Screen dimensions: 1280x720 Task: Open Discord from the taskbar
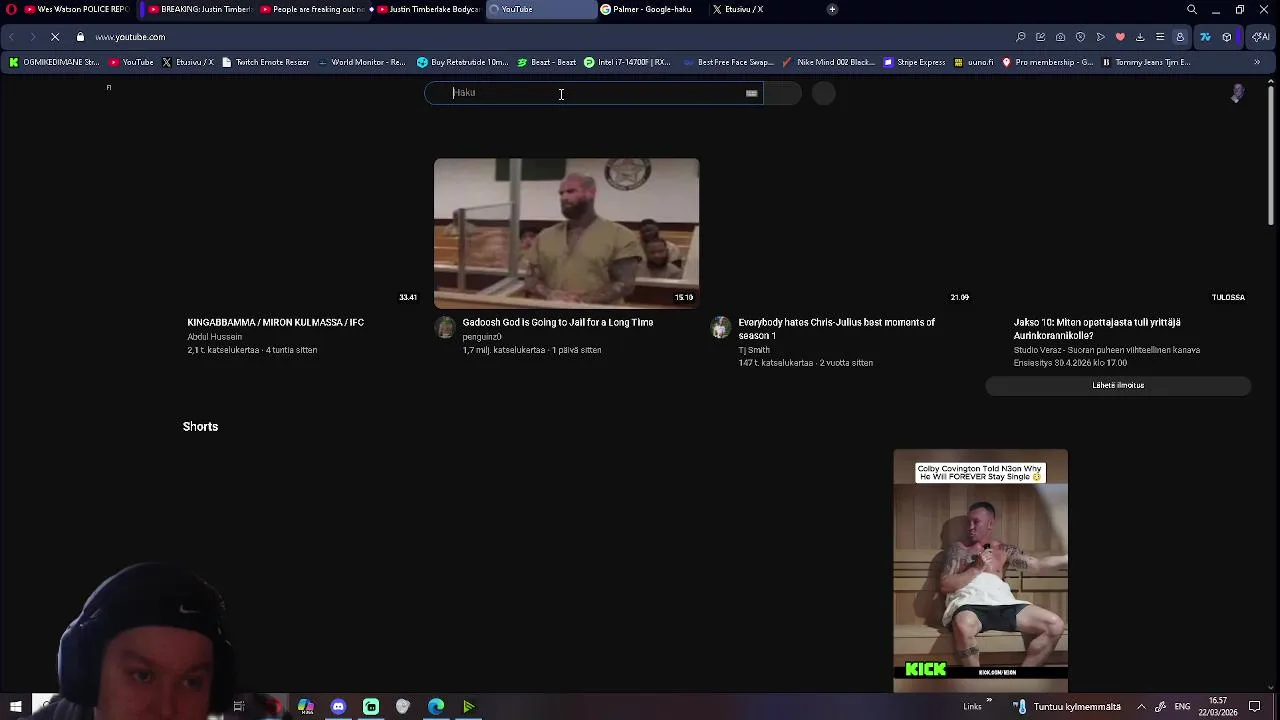coord(338,707)
